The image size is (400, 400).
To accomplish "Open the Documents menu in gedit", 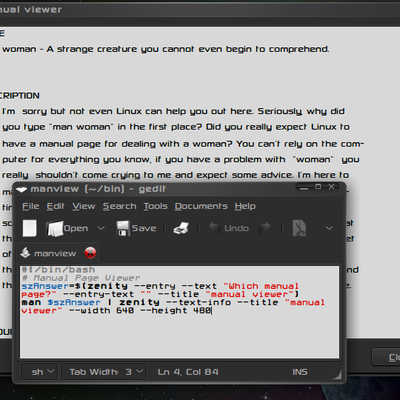I will [x=201, y=206].
